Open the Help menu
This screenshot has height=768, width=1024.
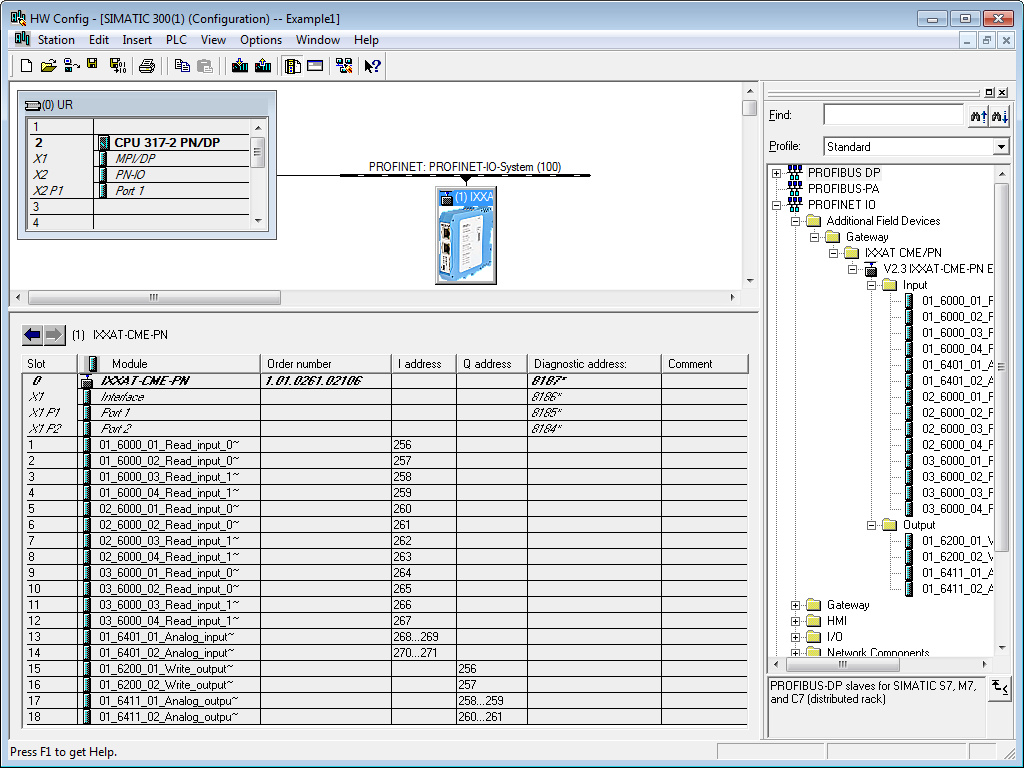(366, 40)
